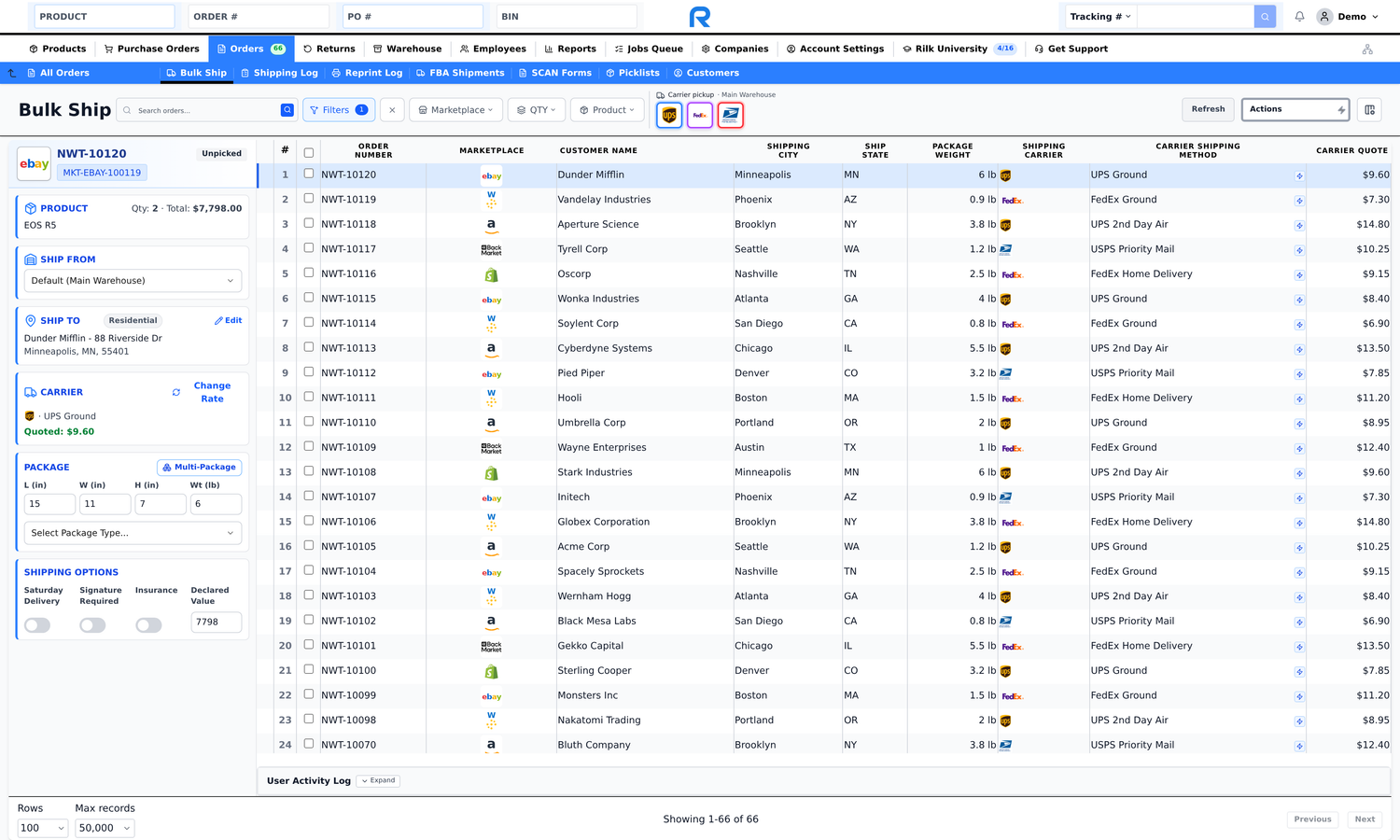The width and height of the screenshot is (1400, 840).
Task: Toggle Saturday Delivery switch
Action: 37,625
